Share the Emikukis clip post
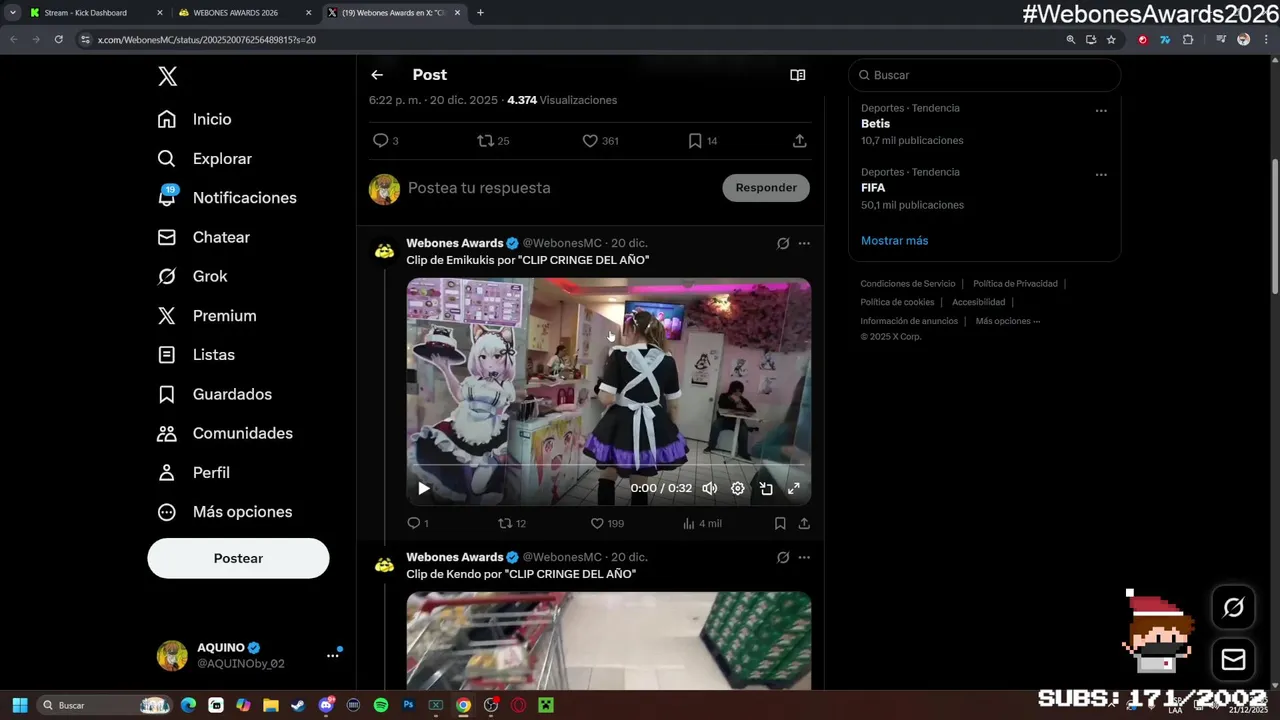Image resolution: width=1280 pixels, height=720 pixels. 804,523
